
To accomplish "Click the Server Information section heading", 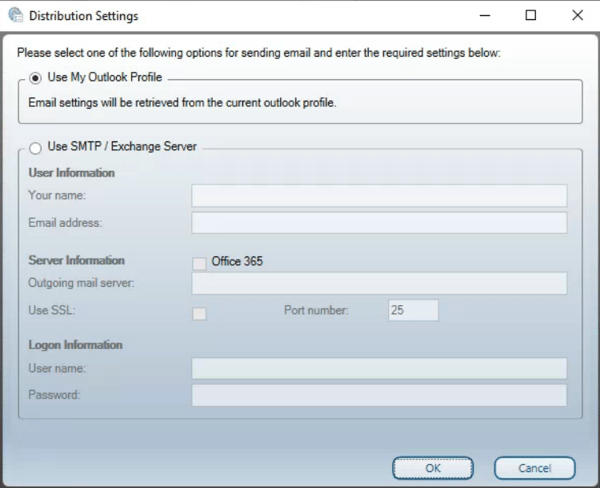I will click(x=77, y=260).
